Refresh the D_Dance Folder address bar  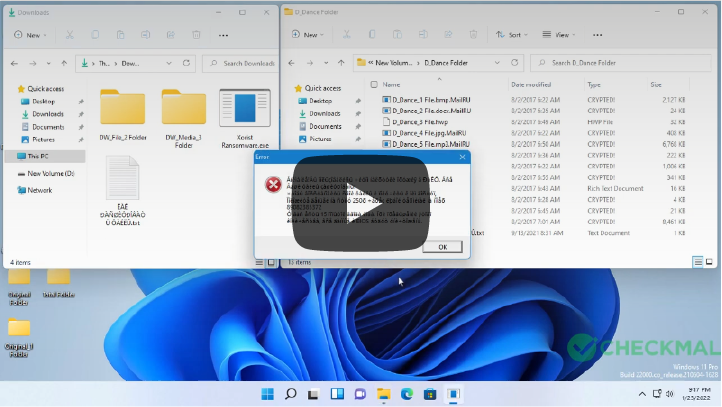(514, 63)
